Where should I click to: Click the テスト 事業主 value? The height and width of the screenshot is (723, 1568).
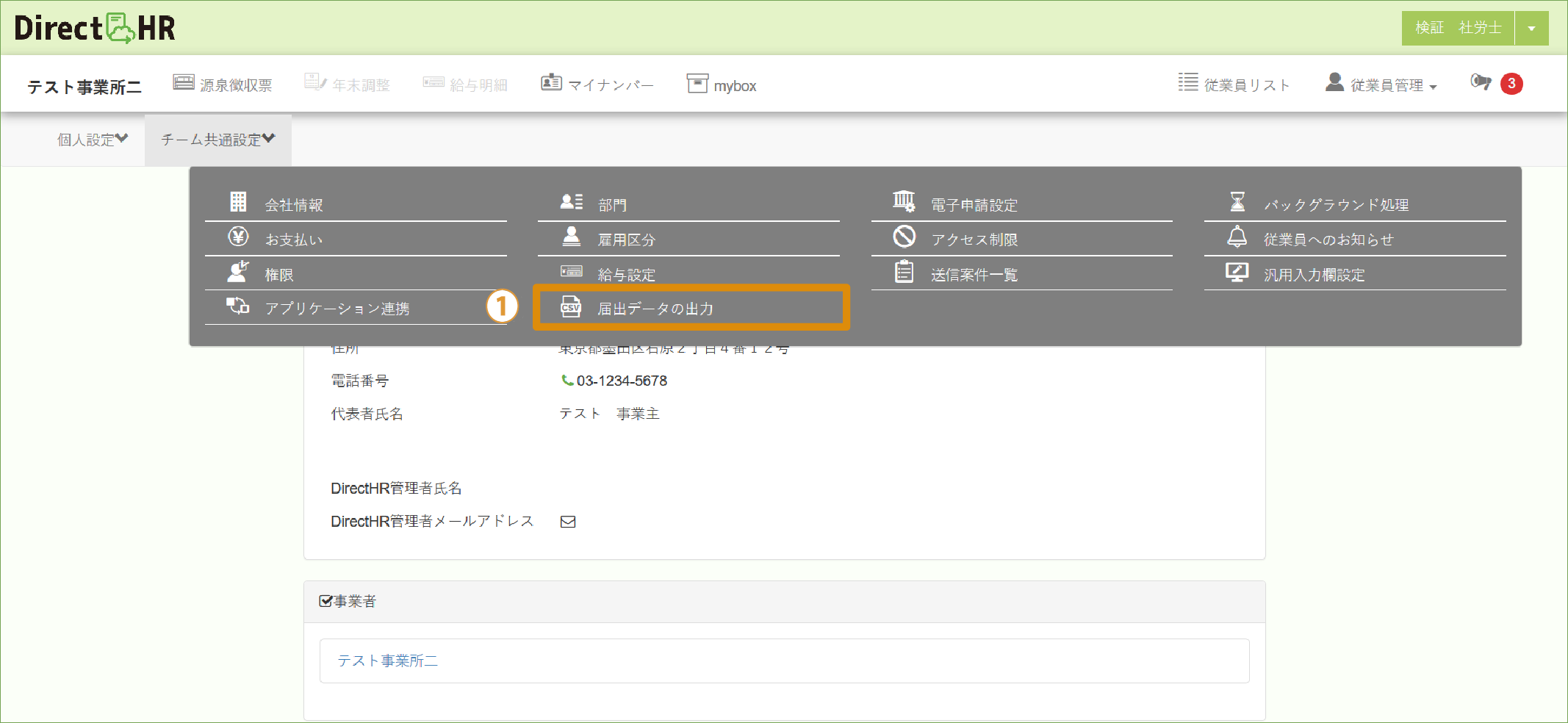pyautogui.click(x=609, y=414)
